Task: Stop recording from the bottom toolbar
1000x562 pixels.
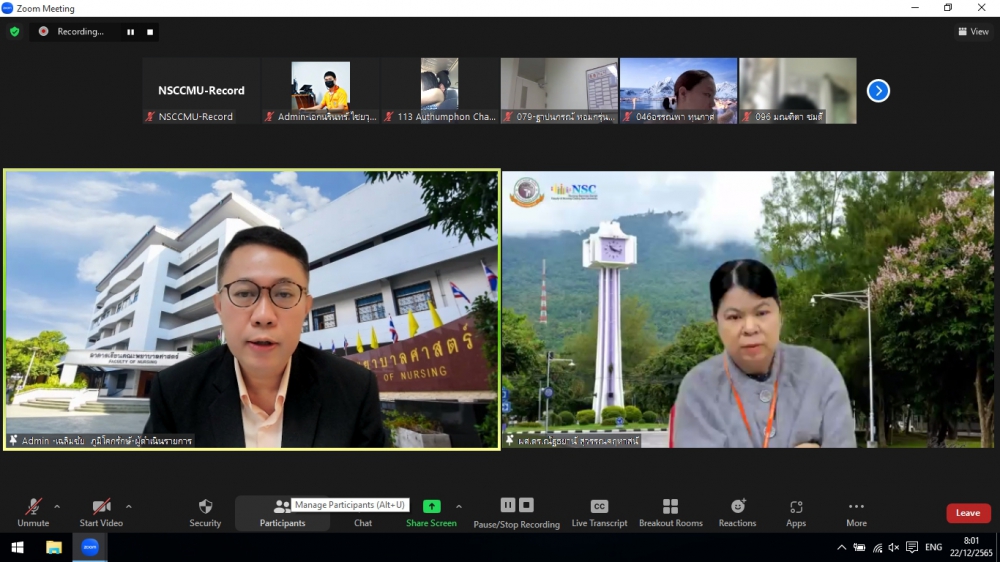Action: pyautogui.click(x=526, y=505)
